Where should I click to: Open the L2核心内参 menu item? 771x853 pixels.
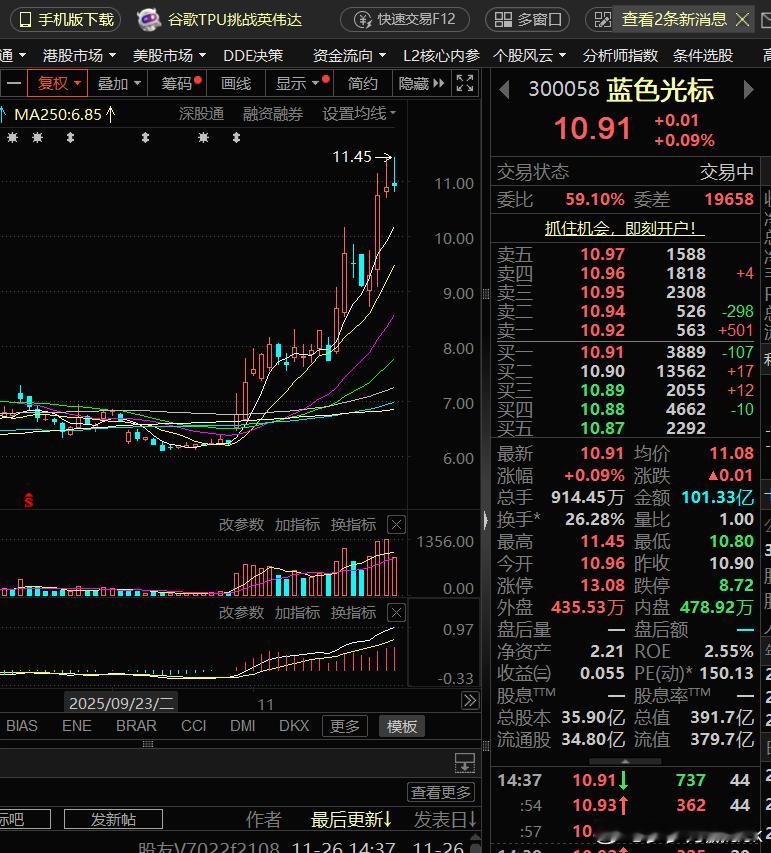point(441,55)
